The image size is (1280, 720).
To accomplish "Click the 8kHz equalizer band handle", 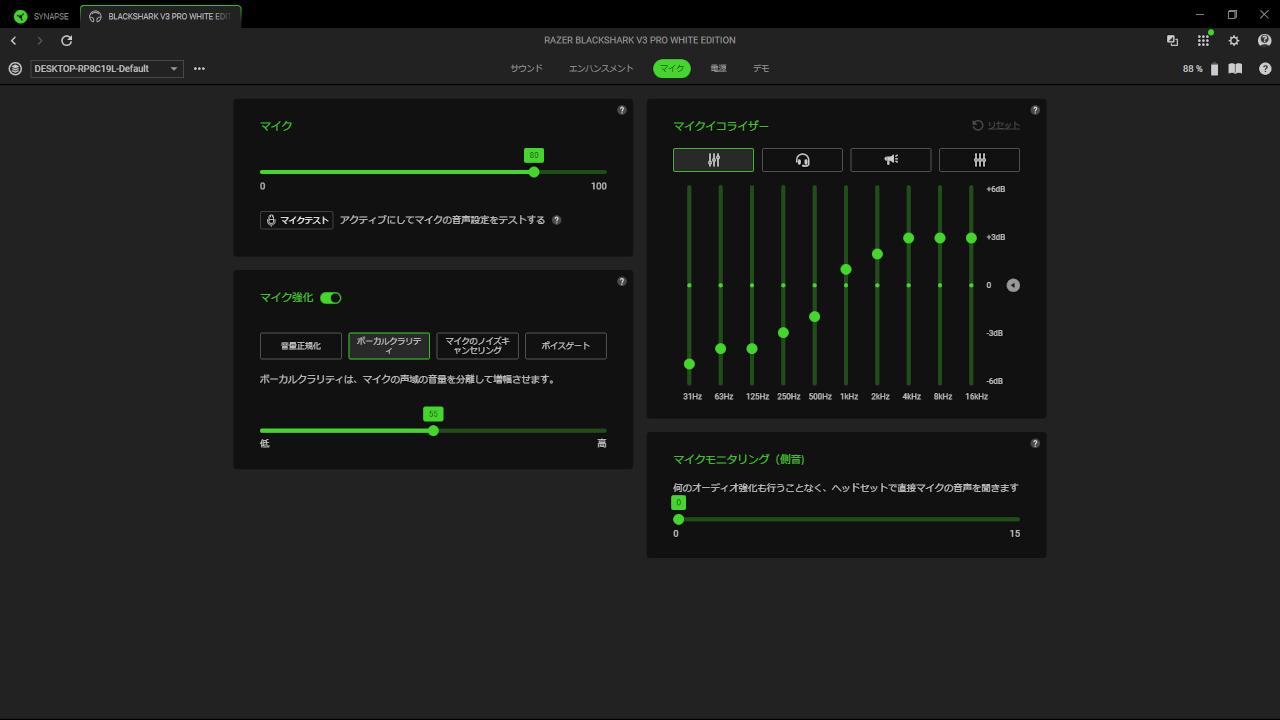I will 940,238.
